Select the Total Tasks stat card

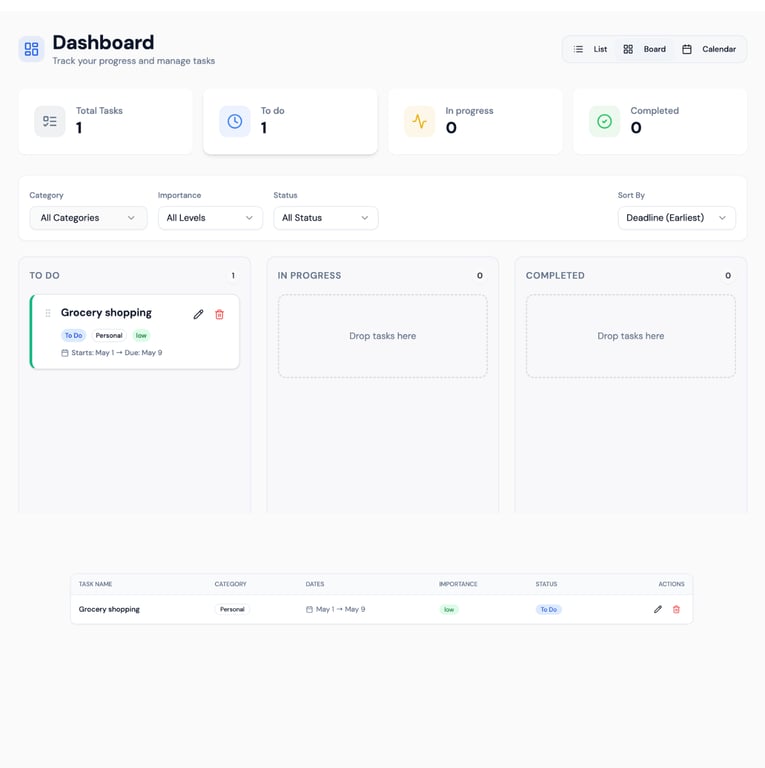(105, 121)
